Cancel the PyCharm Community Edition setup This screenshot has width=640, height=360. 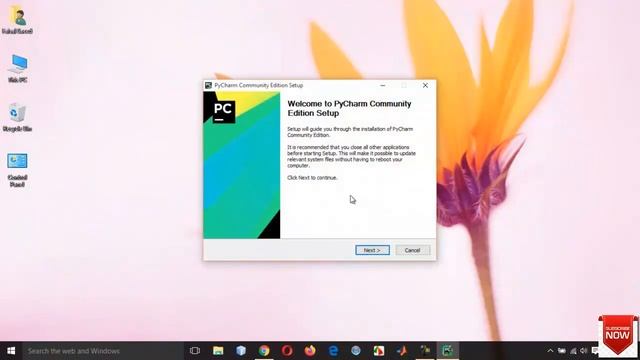(x=412, y=250)
